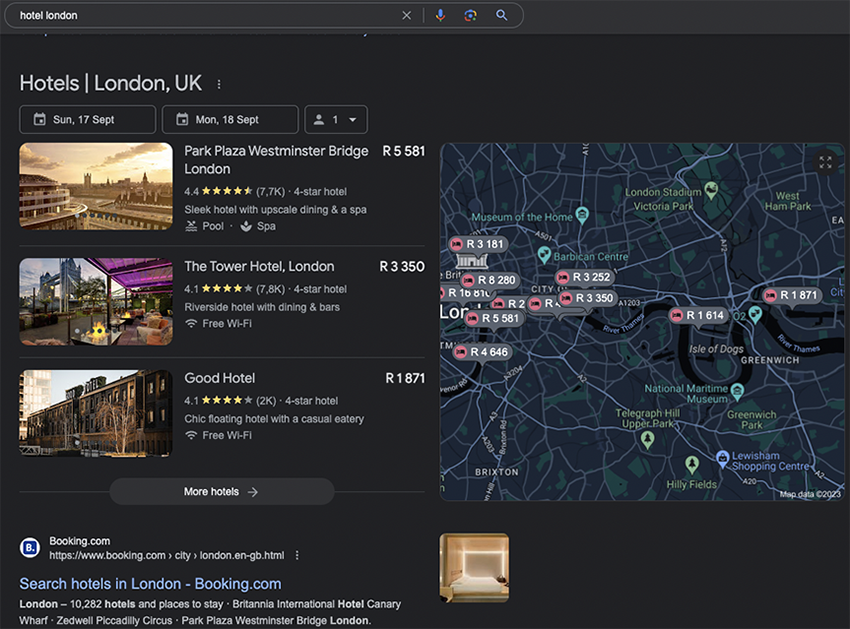Click the Greenwich Park label on map

tap(751, 420)
